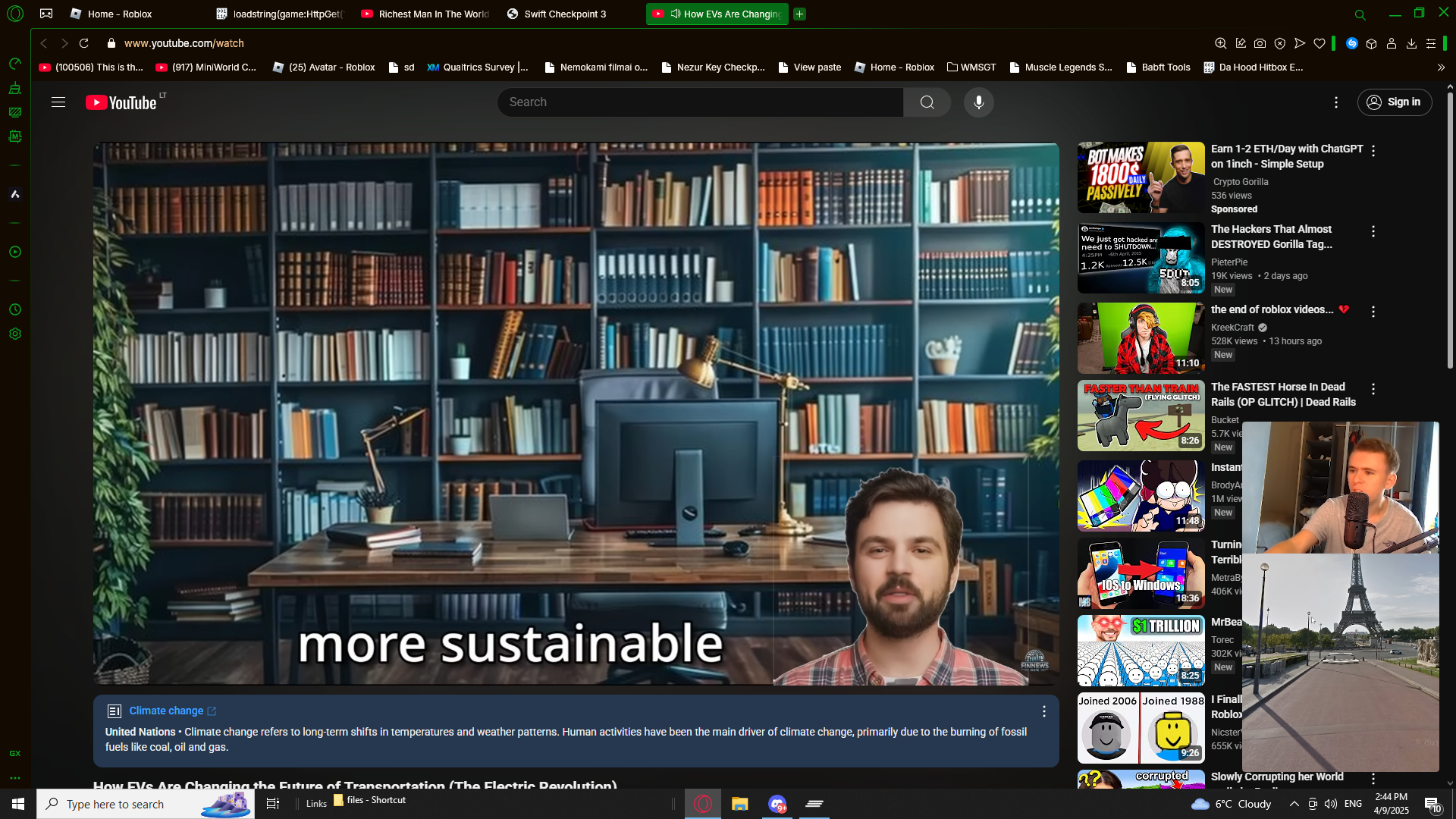
Task: Open the Climate change info link
Action: pos(173,711)
